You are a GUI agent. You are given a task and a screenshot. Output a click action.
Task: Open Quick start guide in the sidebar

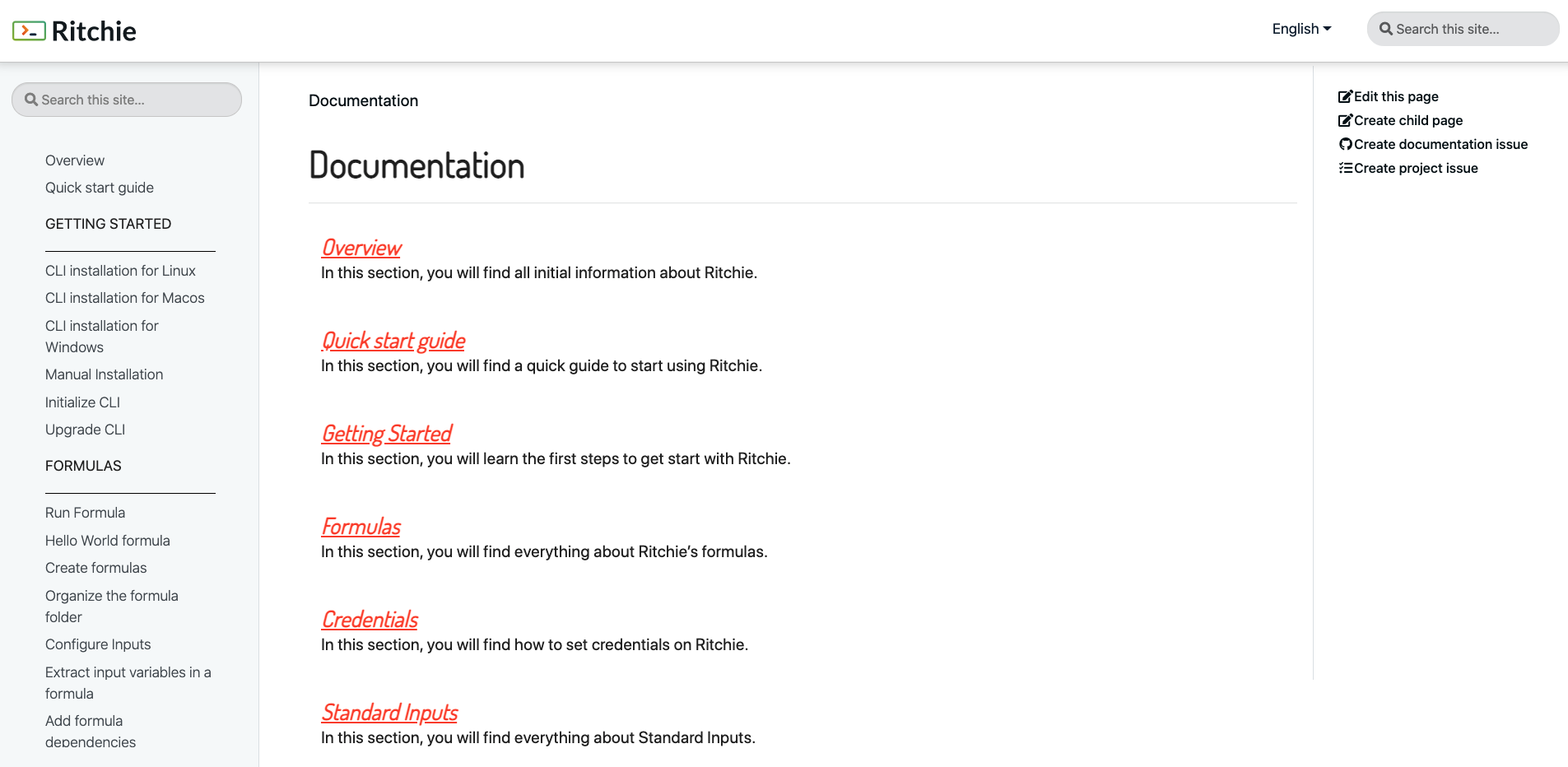pos(100,188)
